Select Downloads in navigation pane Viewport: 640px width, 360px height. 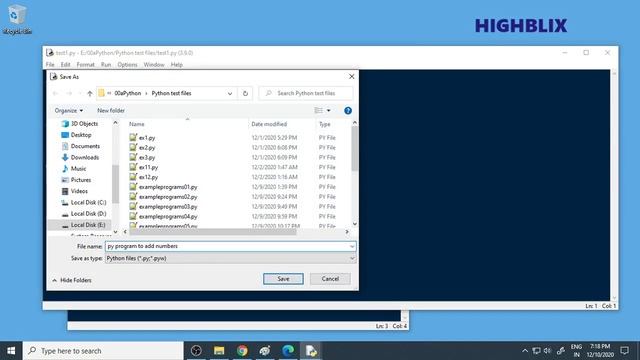point(80,158)
